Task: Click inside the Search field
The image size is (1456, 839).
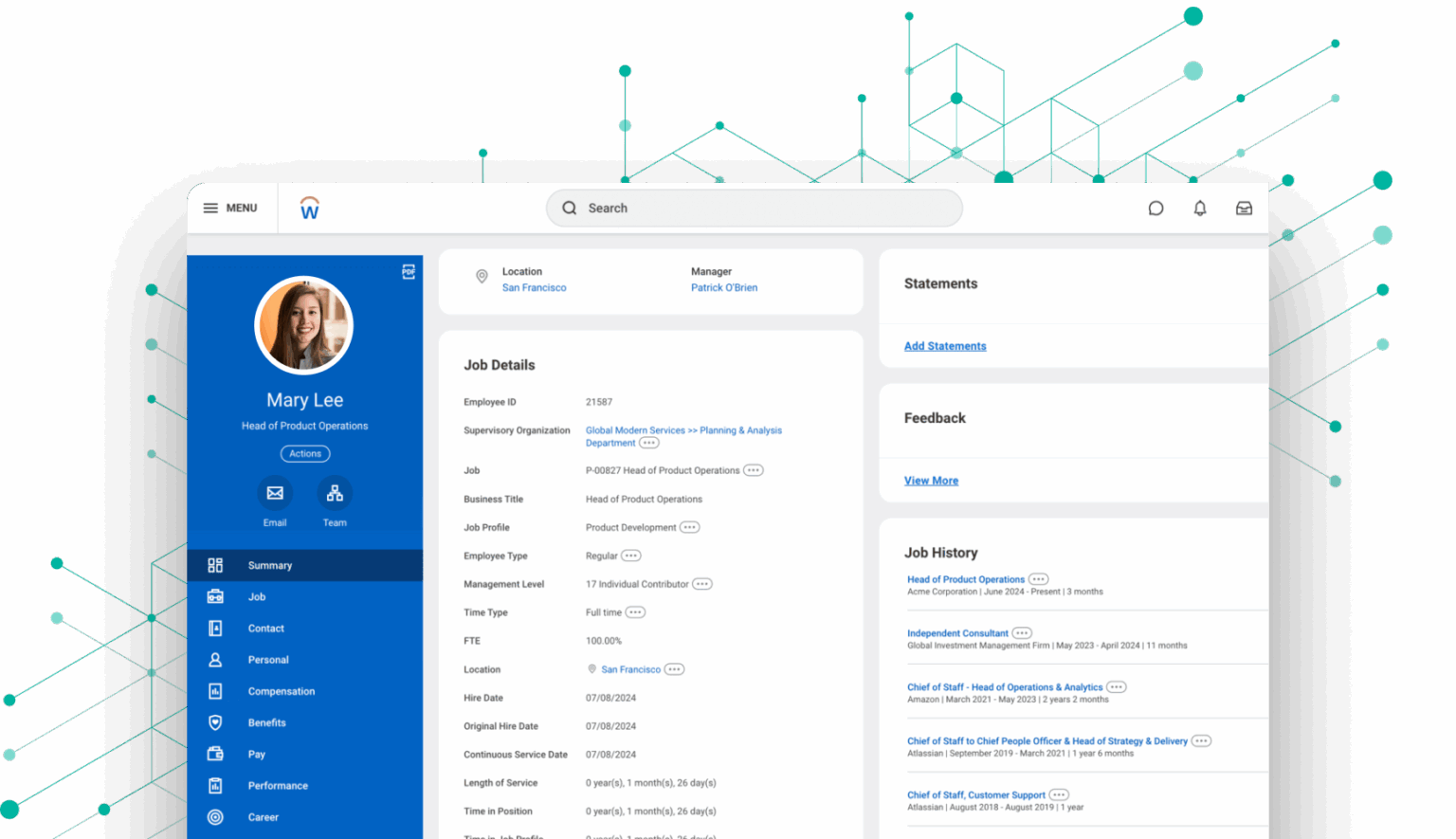Action: click(x=754, y=208)
